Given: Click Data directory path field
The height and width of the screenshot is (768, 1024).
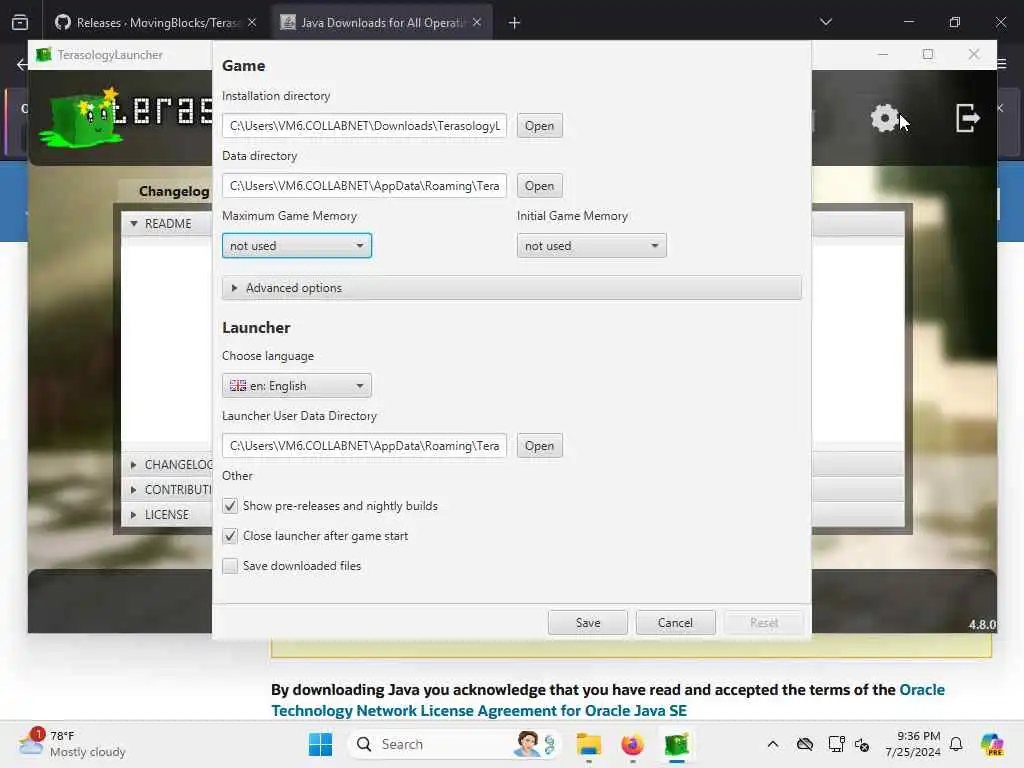Looking at the screenshot, I should (x=364, y=186).
